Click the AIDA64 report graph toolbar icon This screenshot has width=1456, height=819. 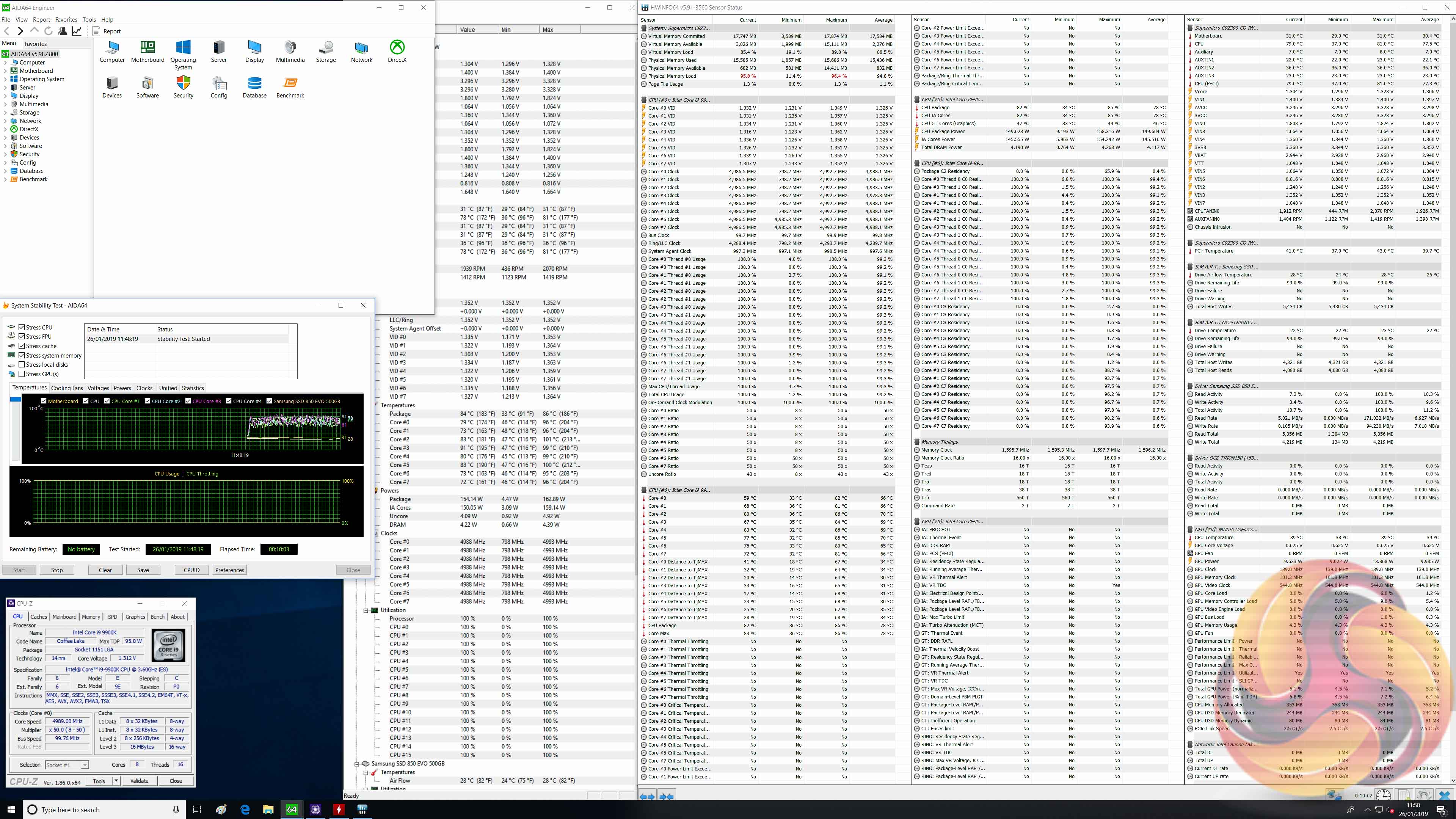[76, 31]
